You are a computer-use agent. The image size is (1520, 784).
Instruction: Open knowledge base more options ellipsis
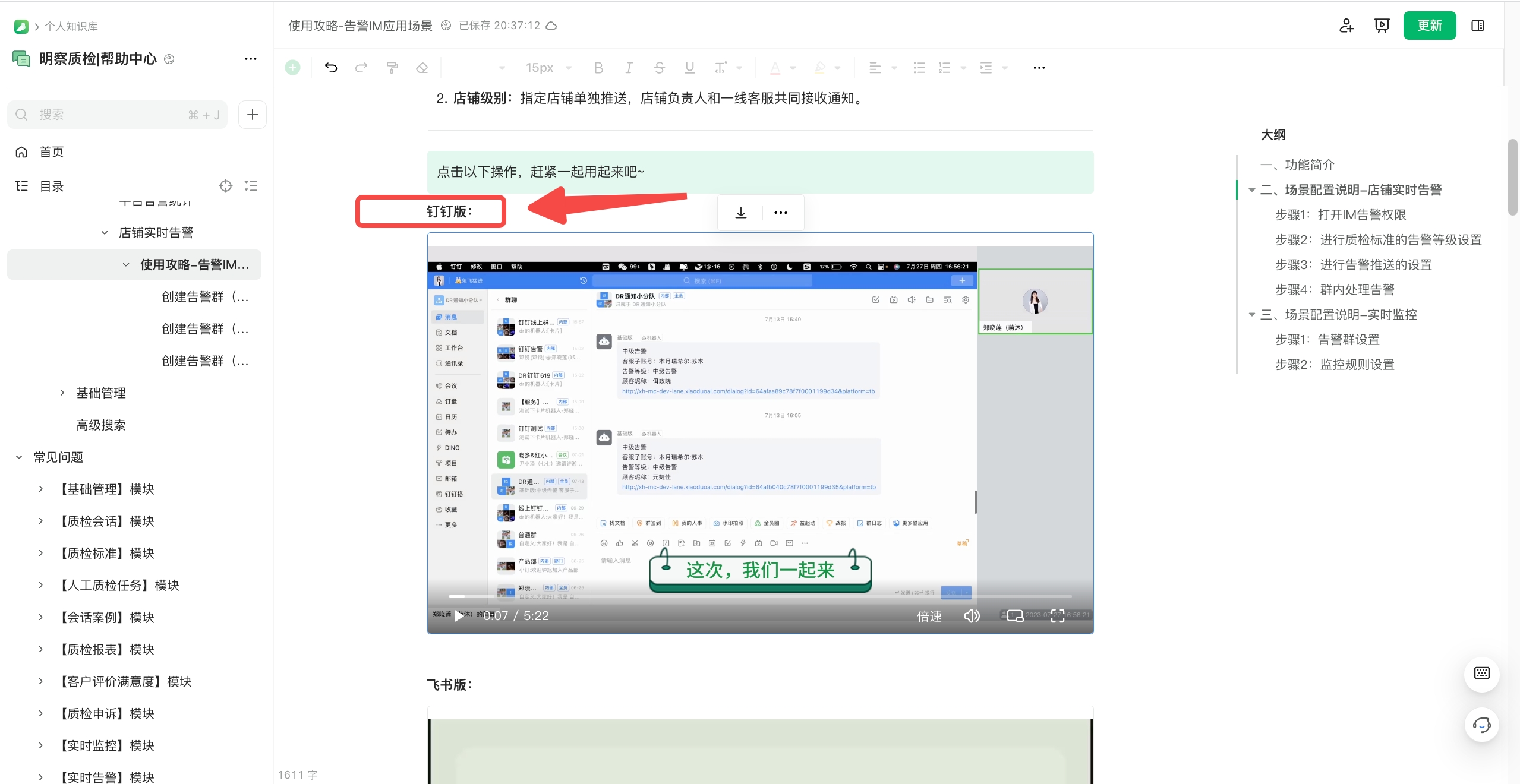point(251,59)
